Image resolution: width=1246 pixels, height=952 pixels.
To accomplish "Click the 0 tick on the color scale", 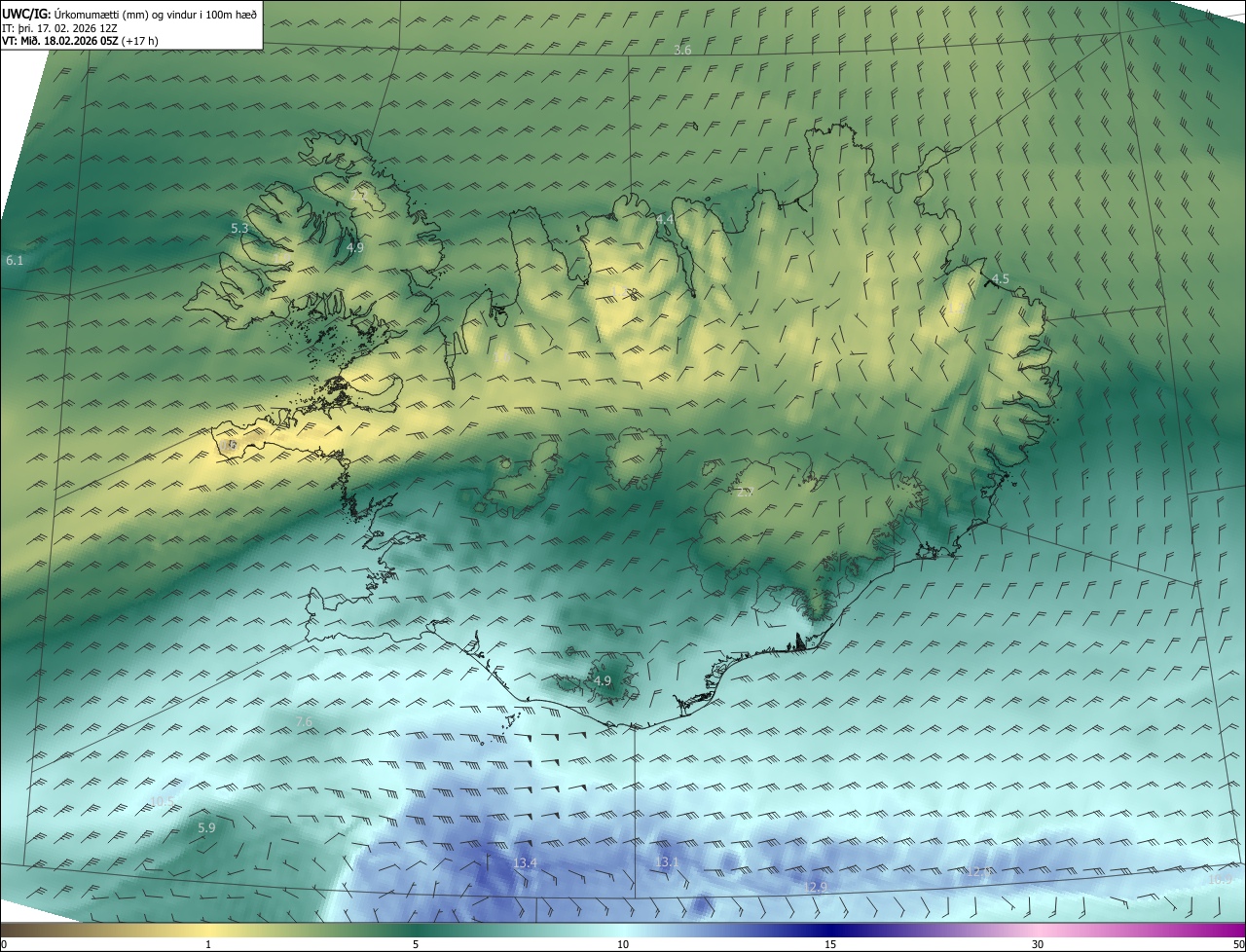I will [x=4, y=944].
